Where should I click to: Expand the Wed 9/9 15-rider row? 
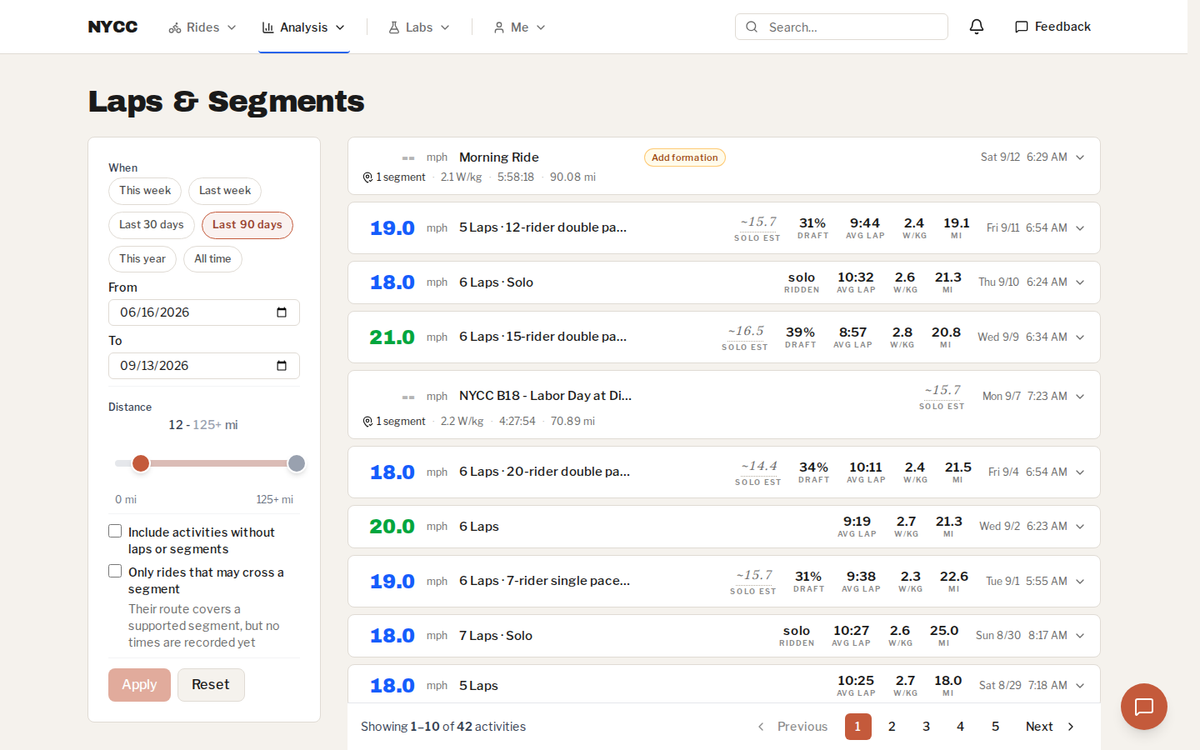click(x=1080, y=337)
